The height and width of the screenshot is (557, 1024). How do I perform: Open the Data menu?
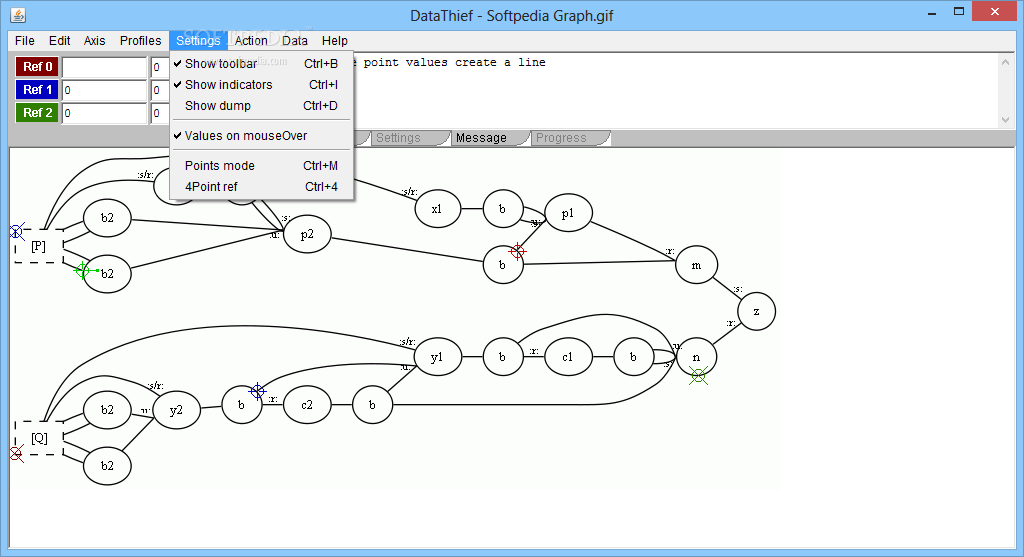point(295,40)
